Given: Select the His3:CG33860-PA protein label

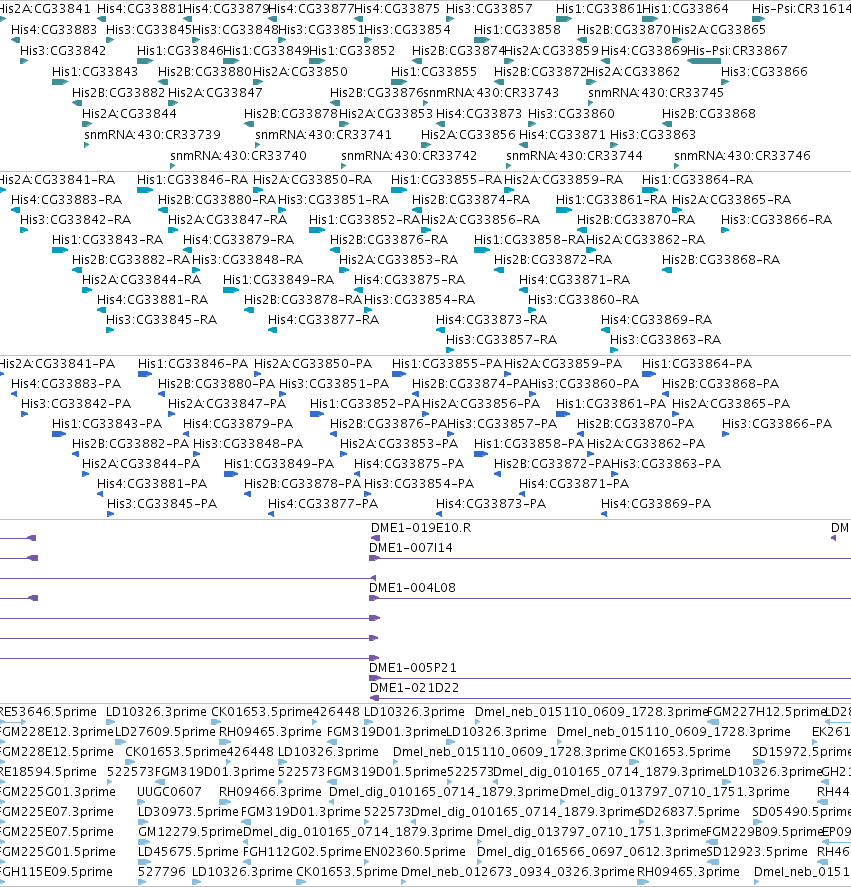Looking at the screenshot, I should [584, 384].
